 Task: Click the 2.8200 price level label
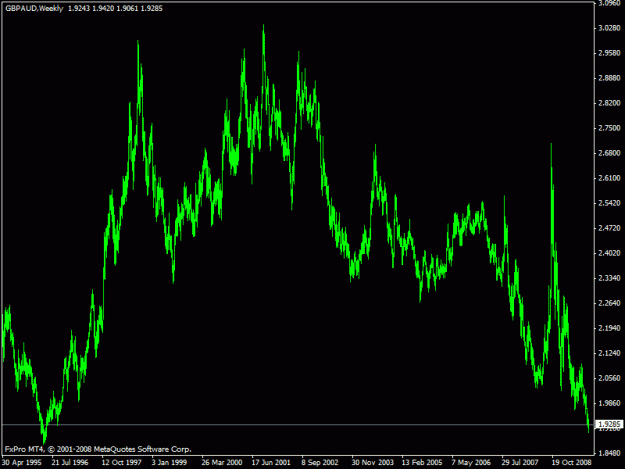pos(609,103)
